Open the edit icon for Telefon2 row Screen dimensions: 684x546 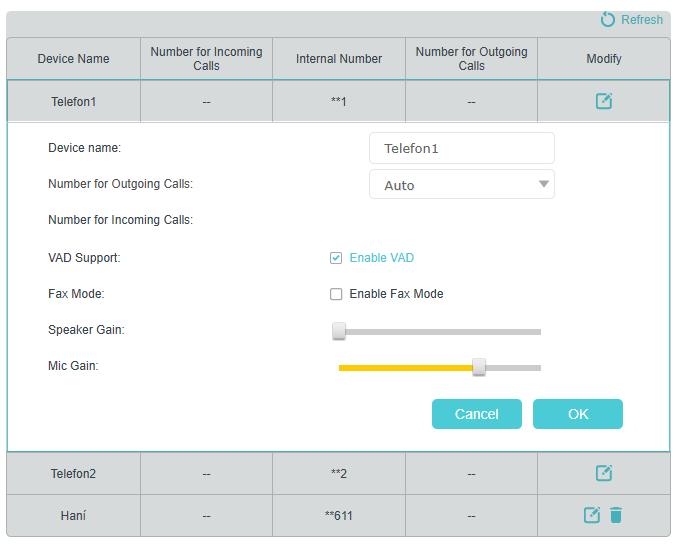click(x=604, y=473)
